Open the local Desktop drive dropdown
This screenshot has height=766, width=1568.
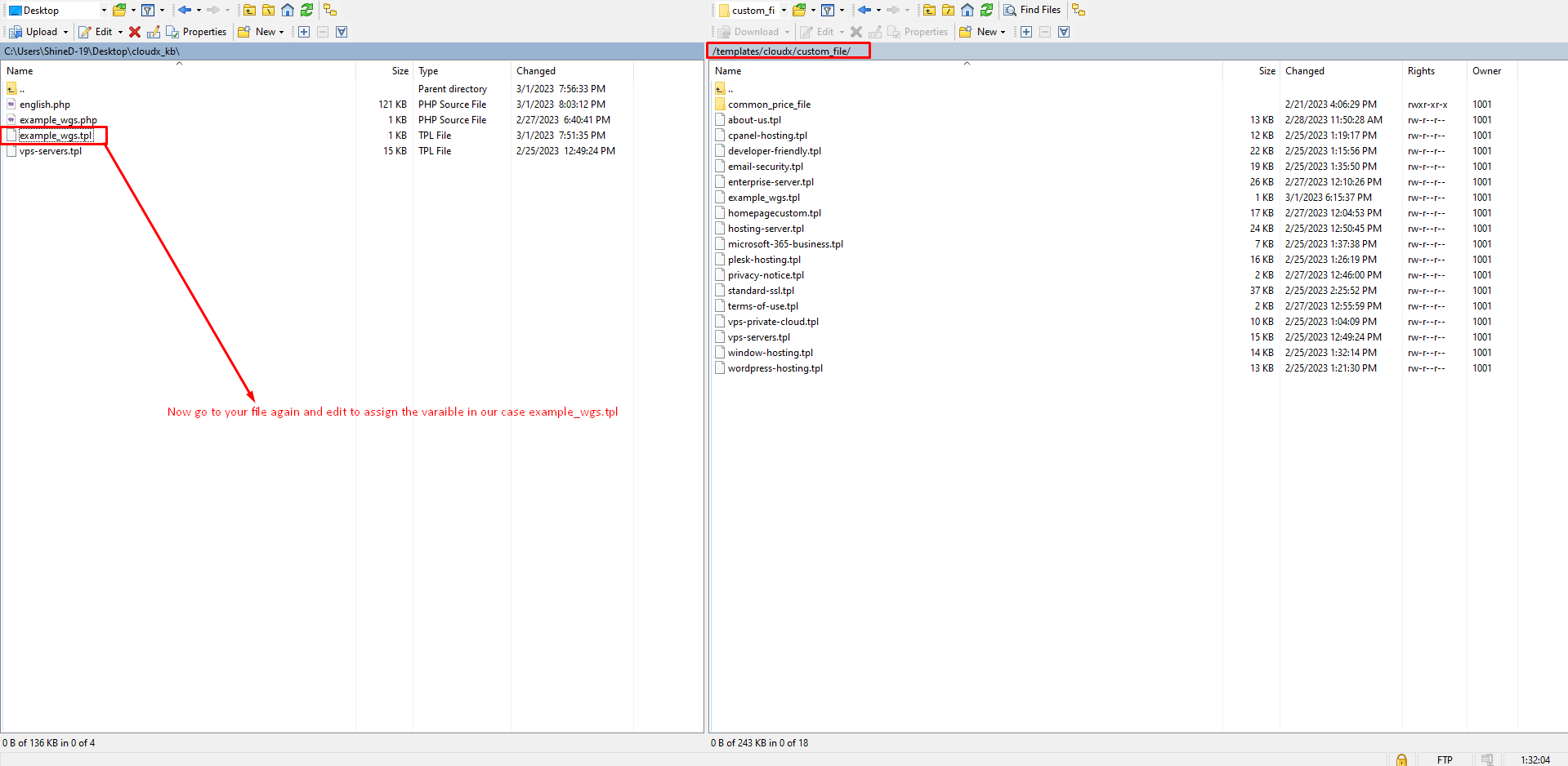pos(104,11)
